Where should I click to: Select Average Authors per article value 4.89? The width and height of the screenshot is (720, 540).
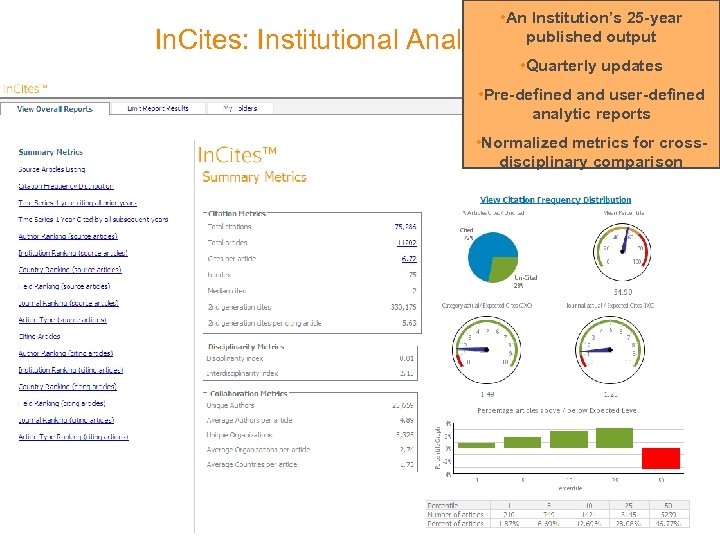point(406,420)
